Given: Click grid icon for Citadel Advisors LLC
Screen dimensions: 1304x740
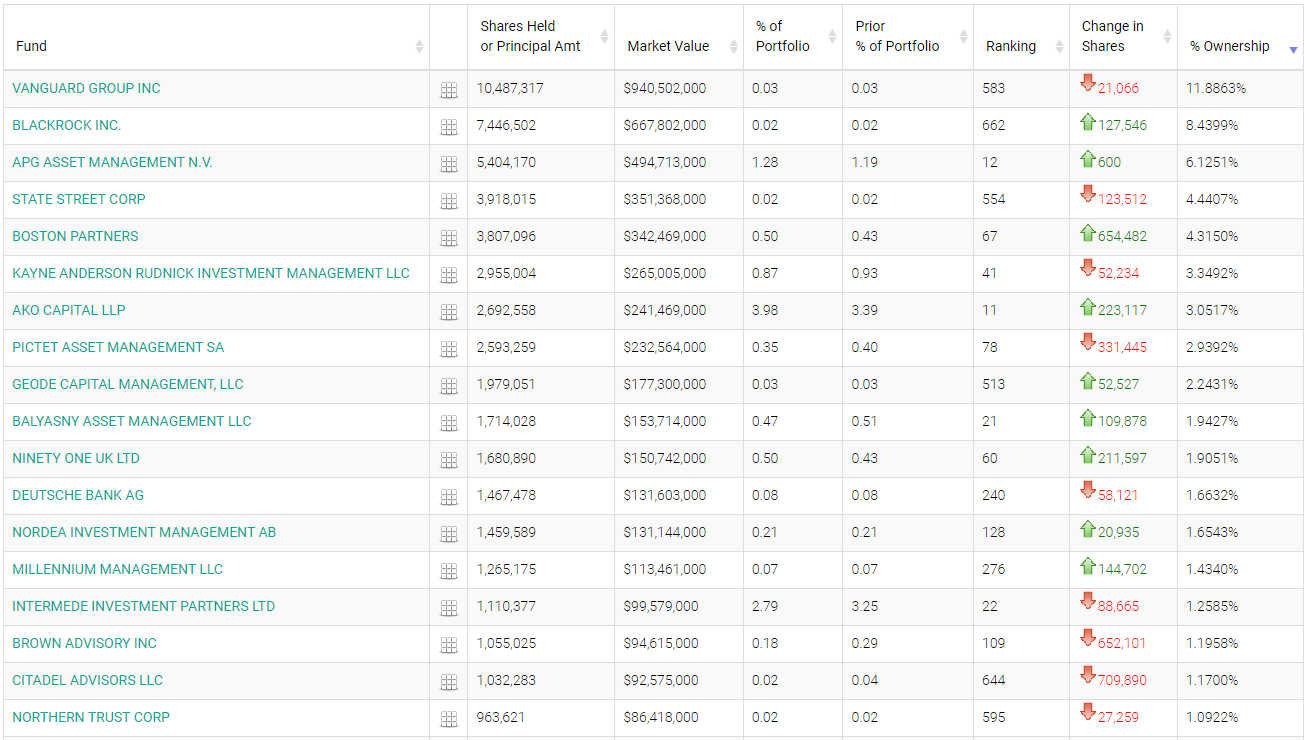Looking at the screenshot, I should 449,683.
